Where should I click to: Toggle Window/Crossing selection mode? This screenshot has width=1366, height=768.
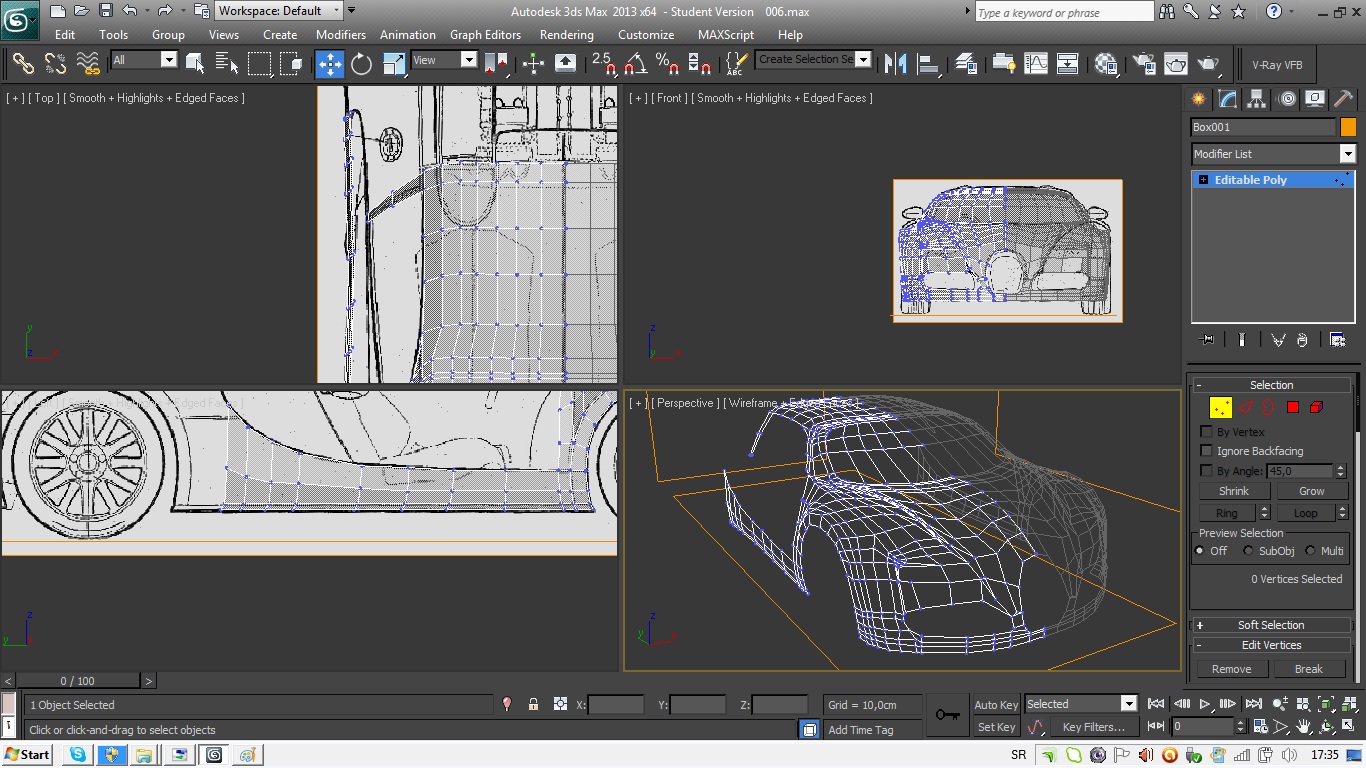coord(292,64)
